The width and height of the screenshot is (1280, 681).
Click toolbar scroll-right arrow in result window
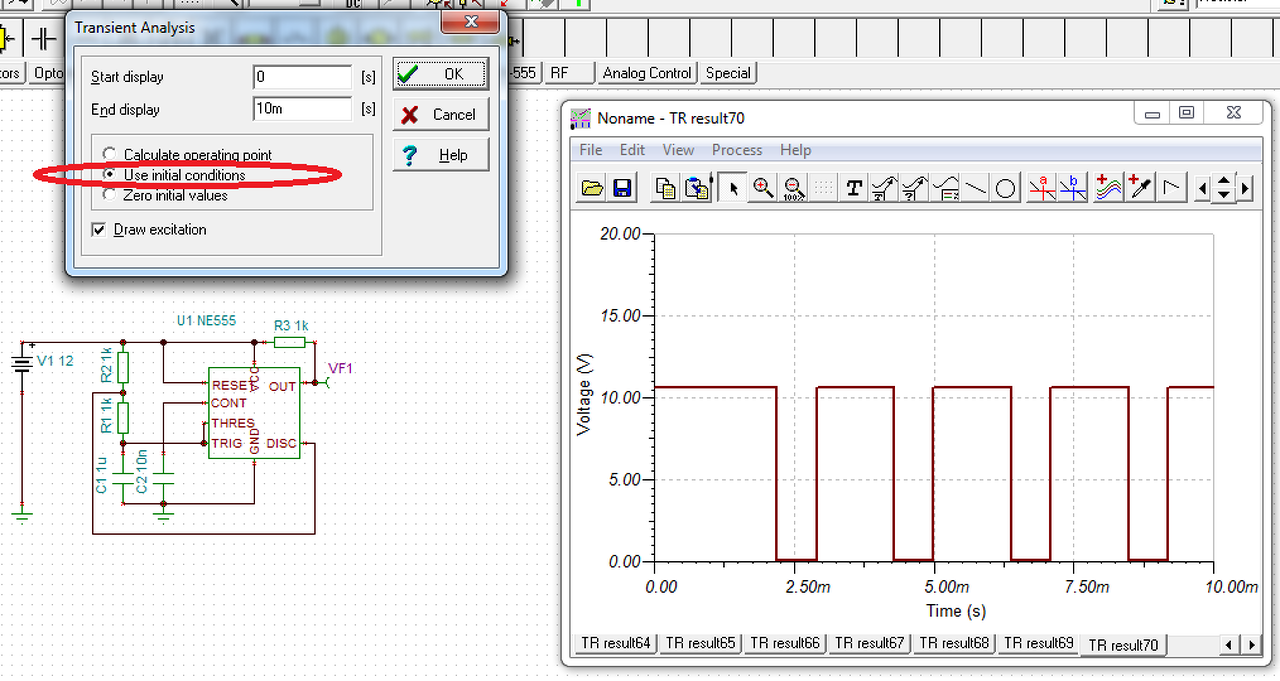tap(1246, 188)
